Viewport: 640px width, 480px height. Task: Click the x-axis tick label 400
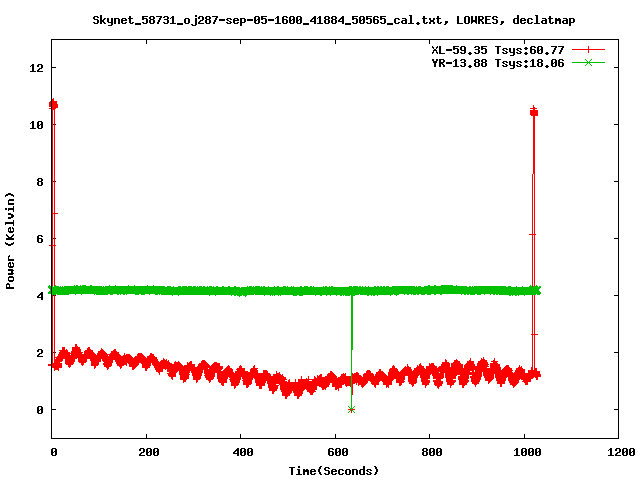click(x=243, y=452)
